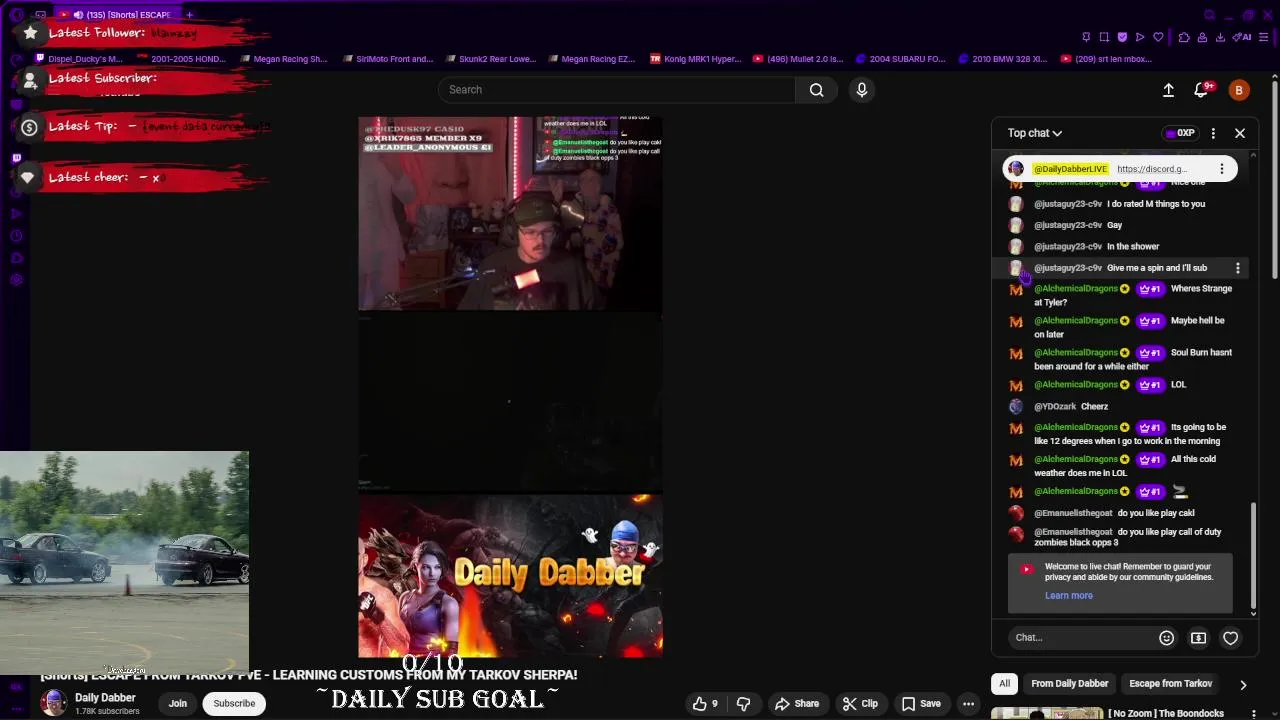
Task: Open Dispel_Ducky's bookmark
Action: coord(78,59)
